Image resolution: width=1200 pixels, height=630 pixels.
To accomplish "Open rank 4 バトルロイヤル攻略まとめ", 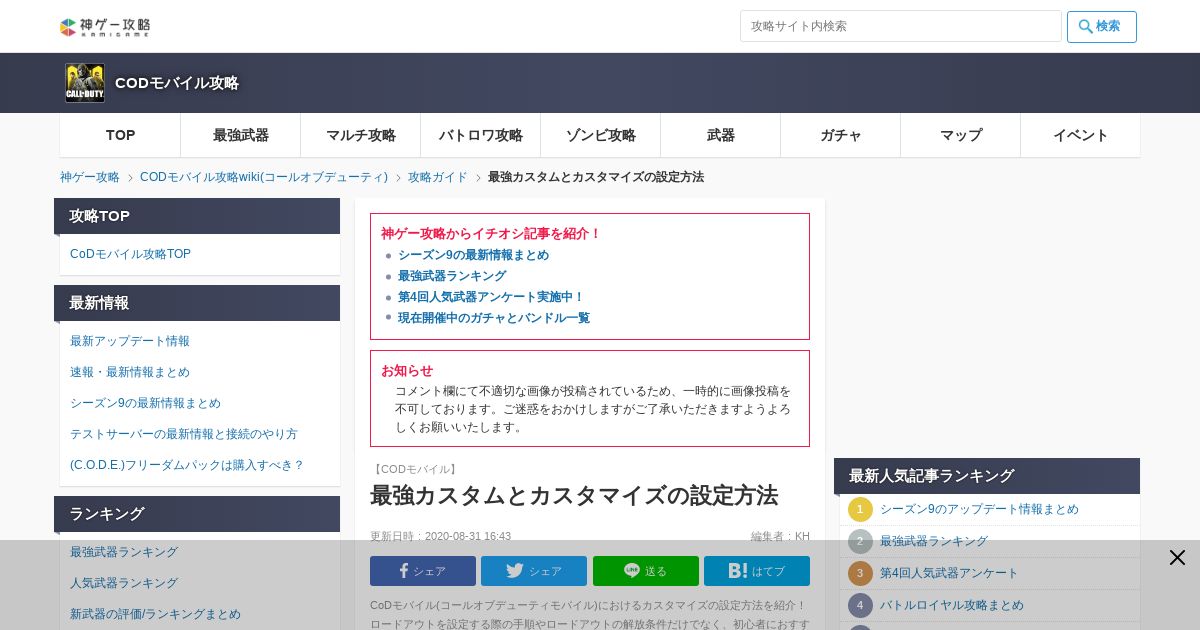I will pyautogui.click(x=952, y=605).
